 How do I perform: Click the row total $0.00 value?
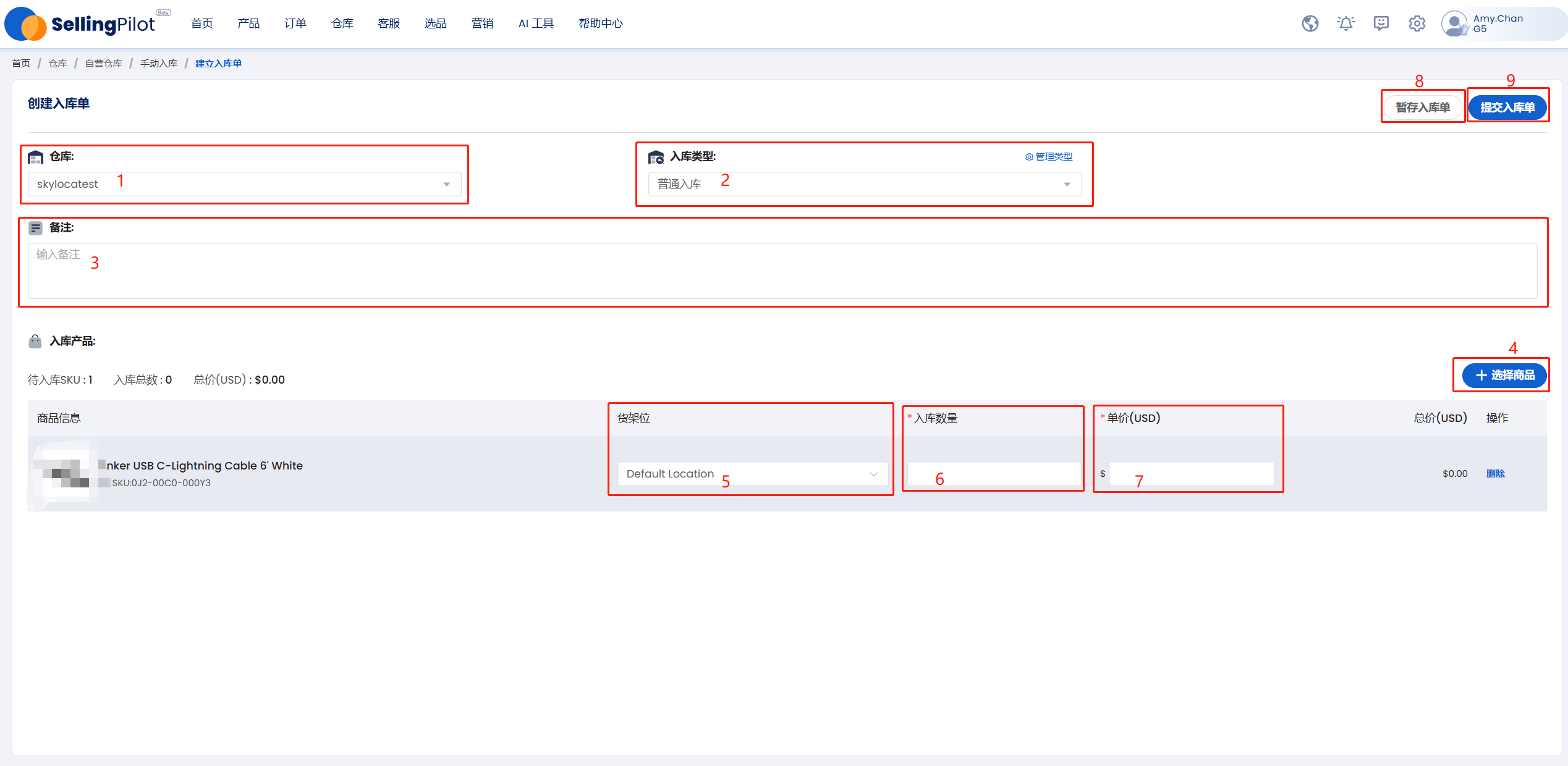pyautogui.click(x=1455, y=474)
